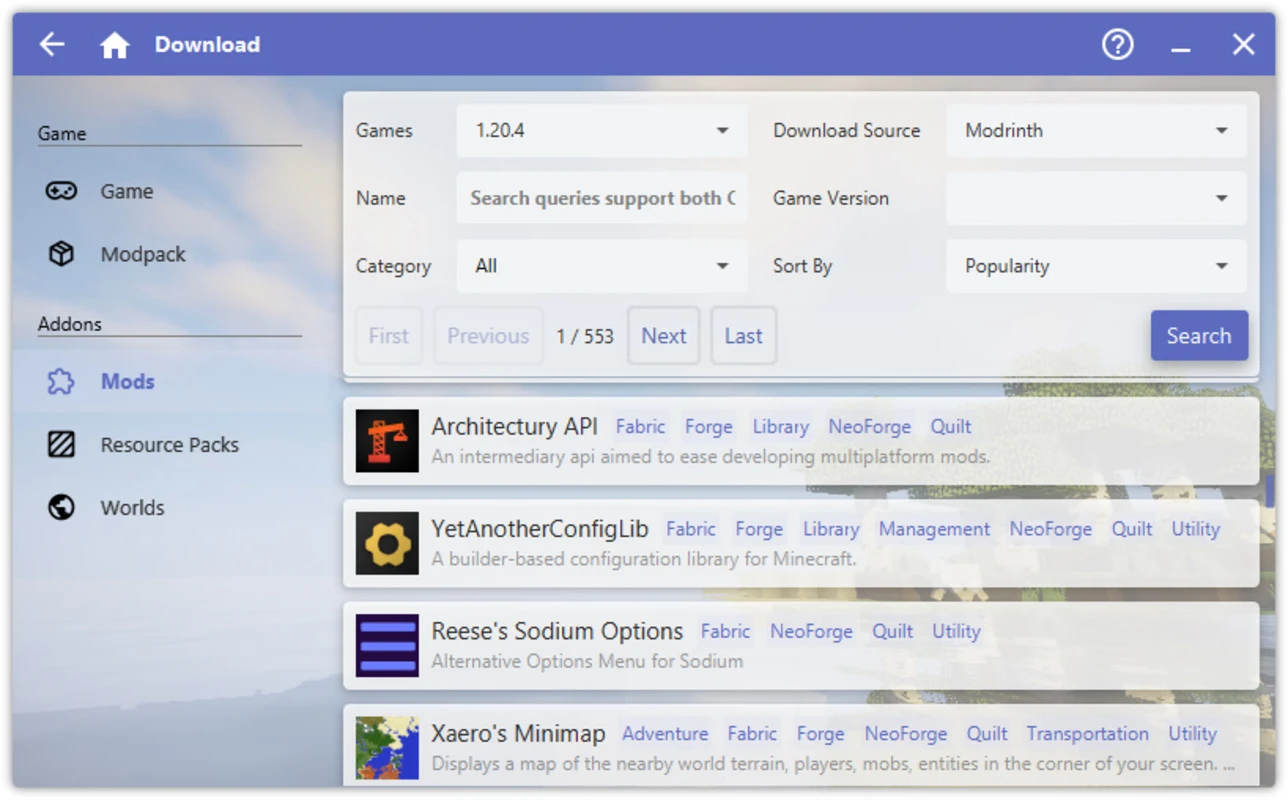Click the Modpack cube icon
Screen dimensions: 1288x800
[x=61, y=254]
